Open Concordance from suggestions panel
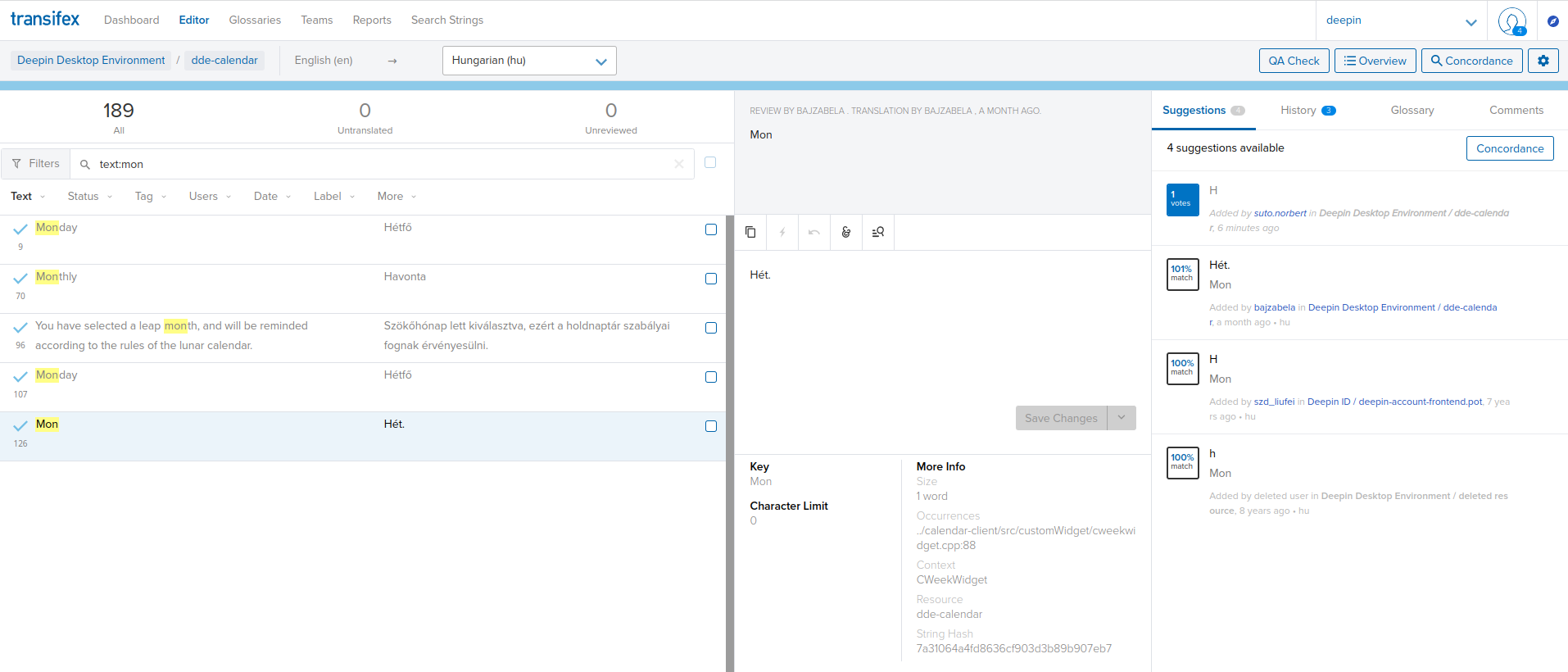 click(1509, 148)
